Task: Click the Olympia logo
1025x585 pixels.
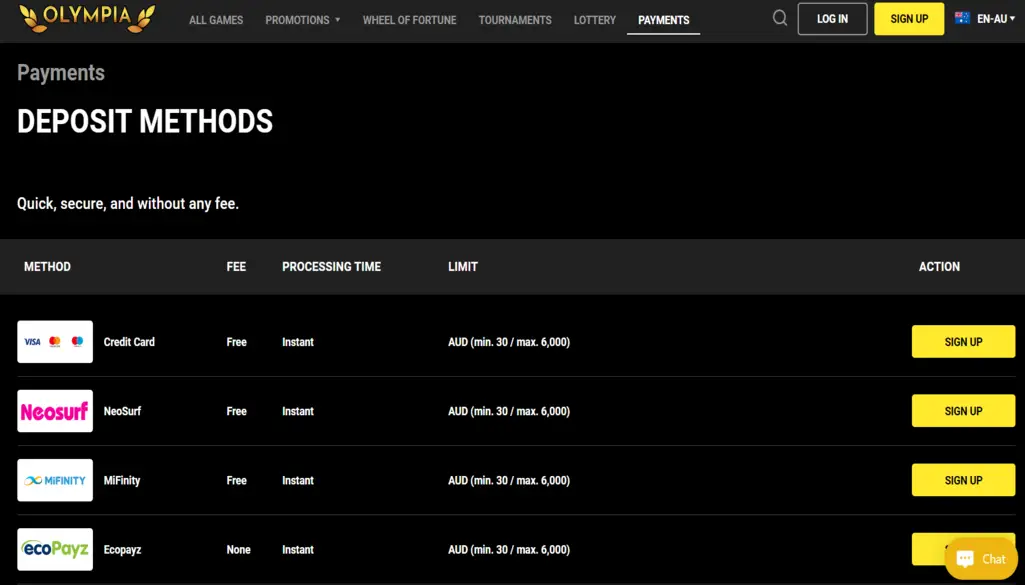Action: [x=88, y=18]
